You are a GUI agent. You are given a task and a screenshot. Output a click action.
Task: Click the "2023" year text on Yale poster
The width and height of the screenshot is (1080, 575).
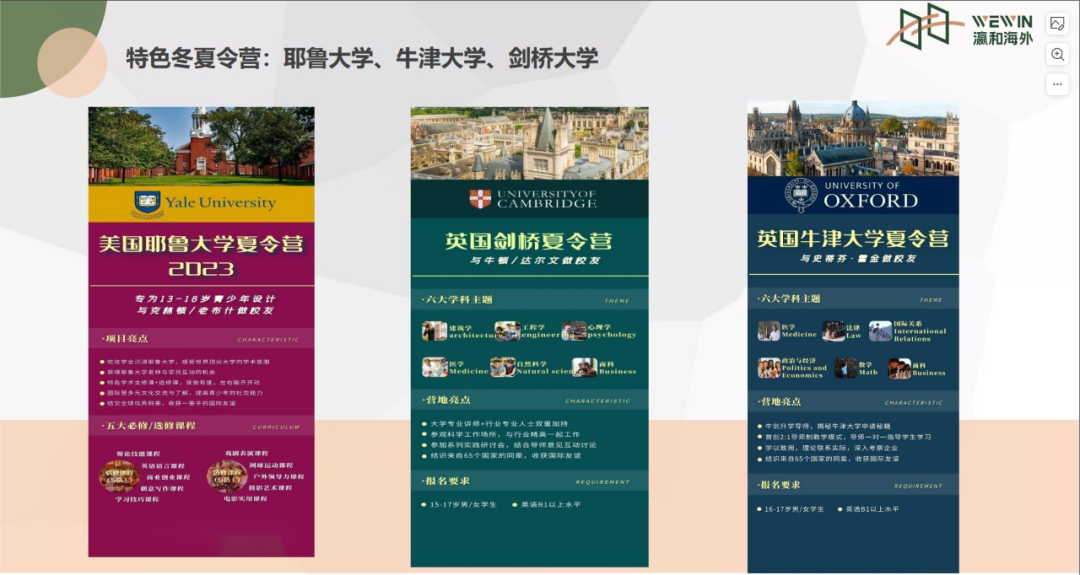201,269
